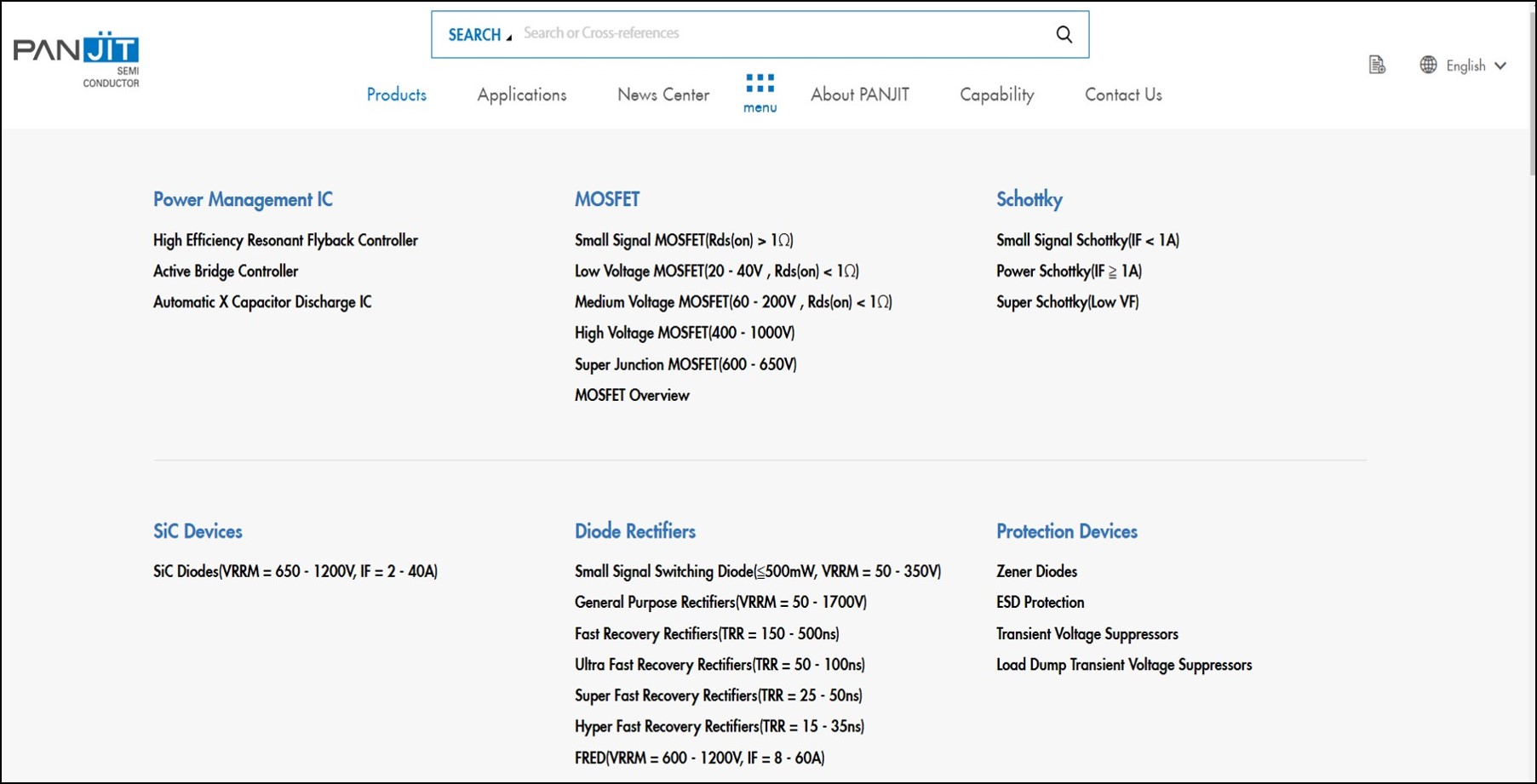Select Ultra Fast Recovery Rectifiers link
The image size is (1537, 784).
(720, 664)
